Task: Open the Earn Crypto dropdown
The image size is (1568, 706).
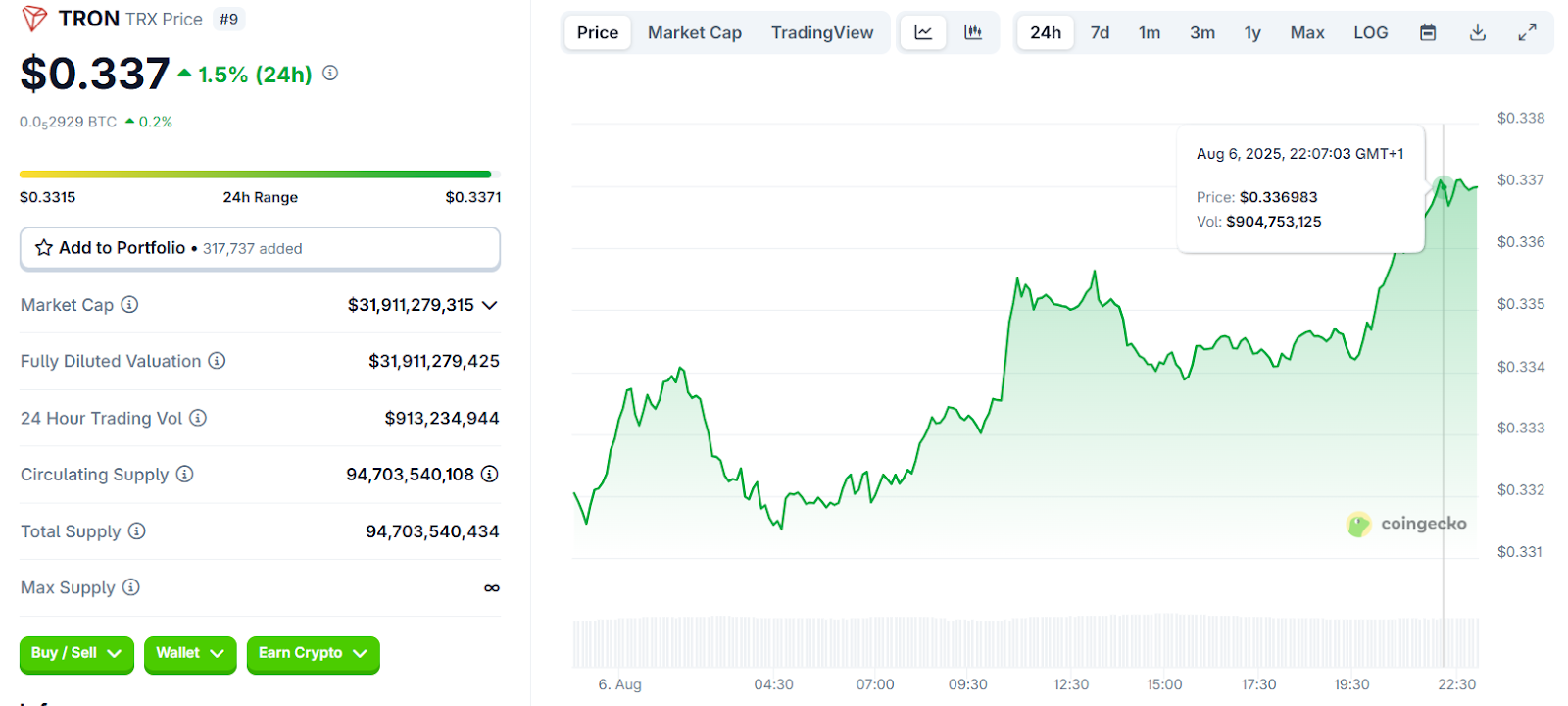Action: (313, 654)
